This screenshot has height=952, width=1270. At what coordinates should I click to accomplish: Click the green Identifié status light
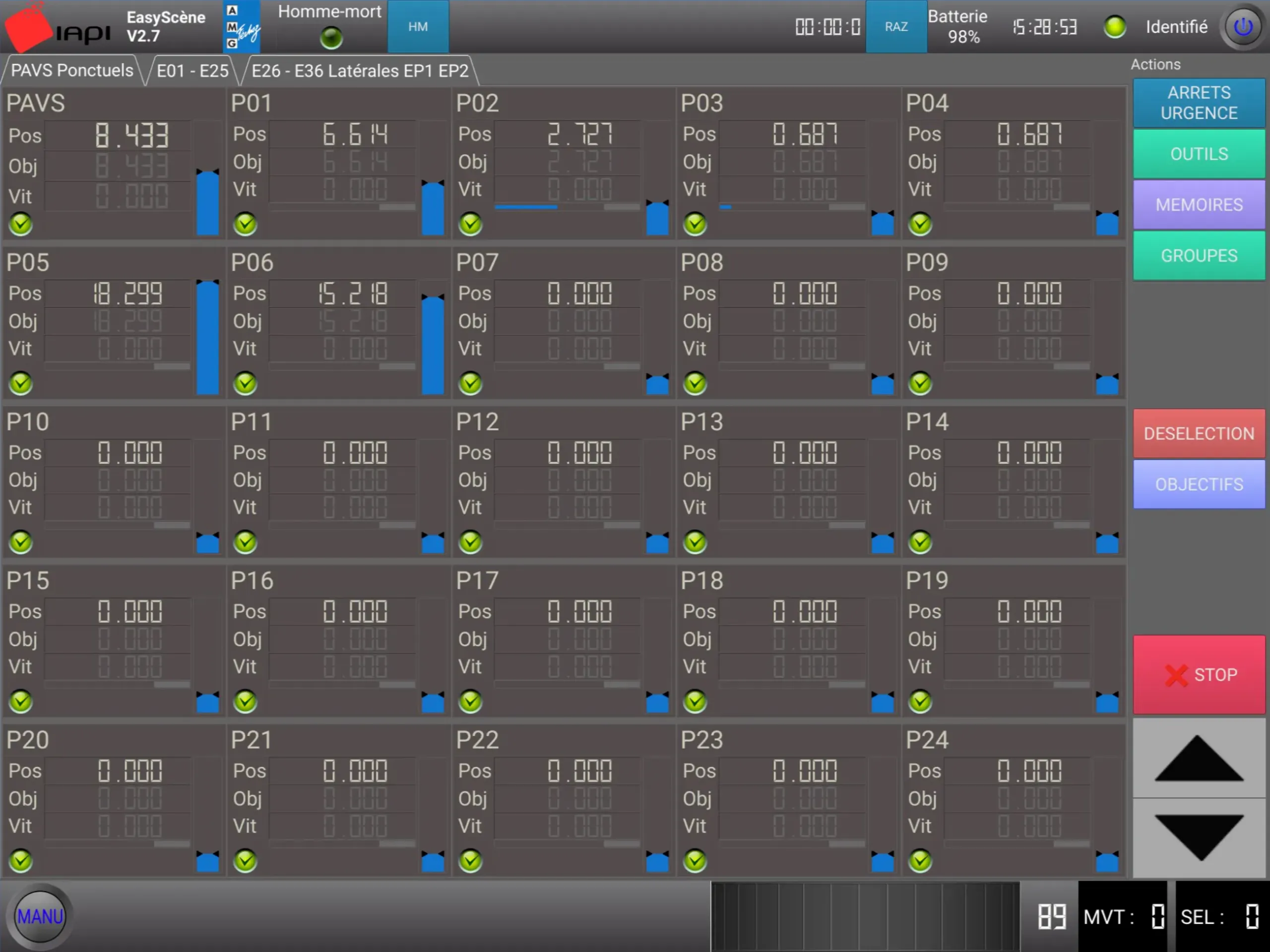pyautogui.click(x=1114, y=27)
